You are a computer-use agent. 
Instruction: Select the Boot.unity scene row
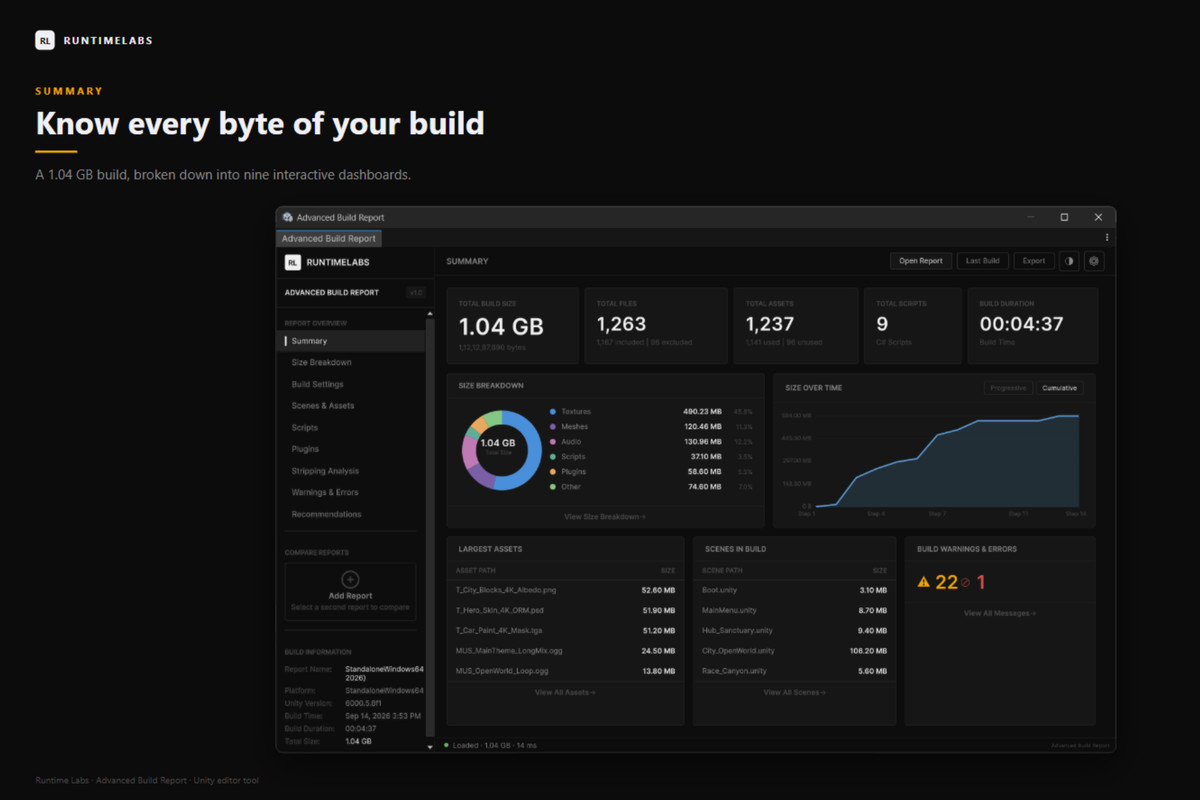[794, 590]
